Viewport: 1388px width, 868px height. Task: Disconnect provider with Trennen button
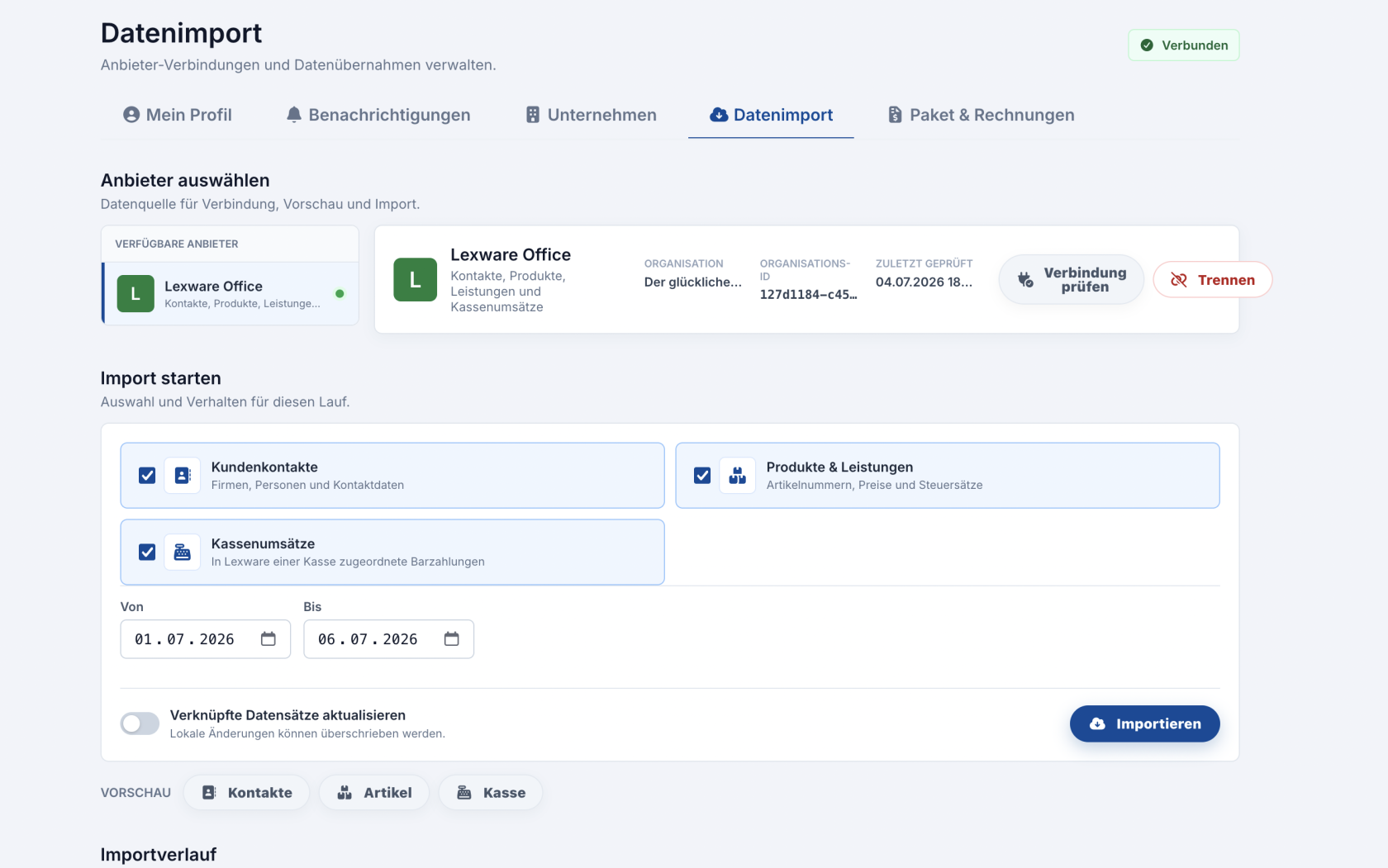1212,280
